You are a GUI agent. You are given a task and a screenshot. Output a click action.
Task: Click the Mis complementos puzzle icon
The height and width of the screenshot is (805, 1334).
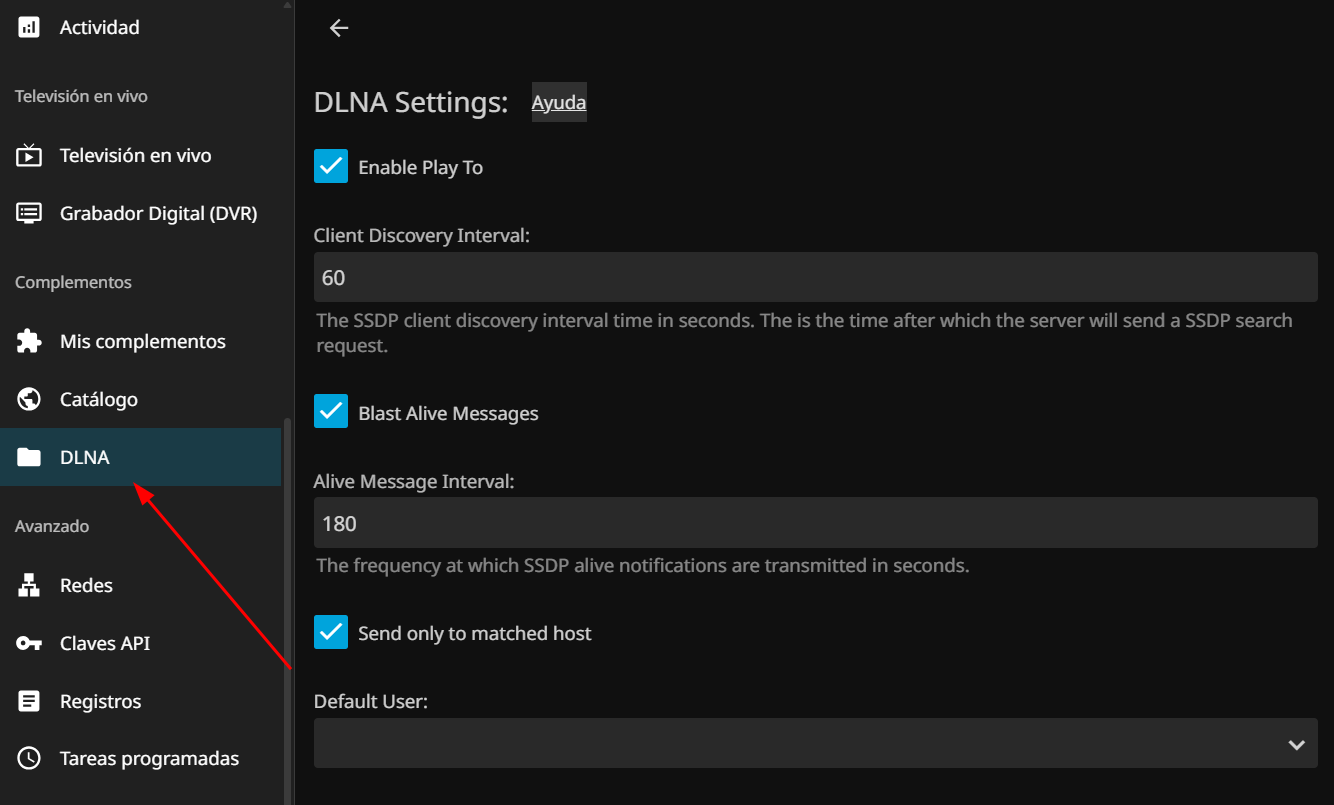29,341
